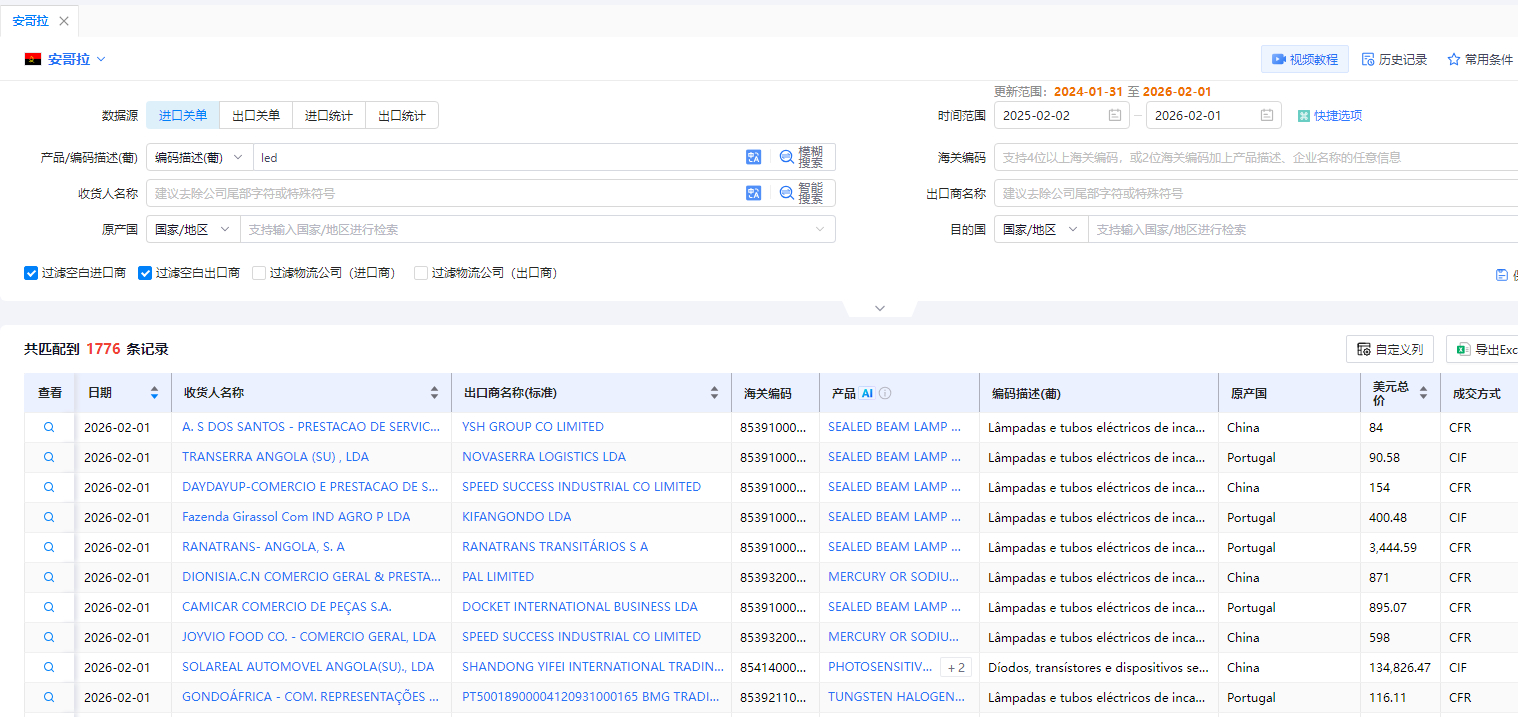This screenshot has width=1518, height=717.
Task: Sort the 日期 column using sort arrows
Action: click(154, 393)
